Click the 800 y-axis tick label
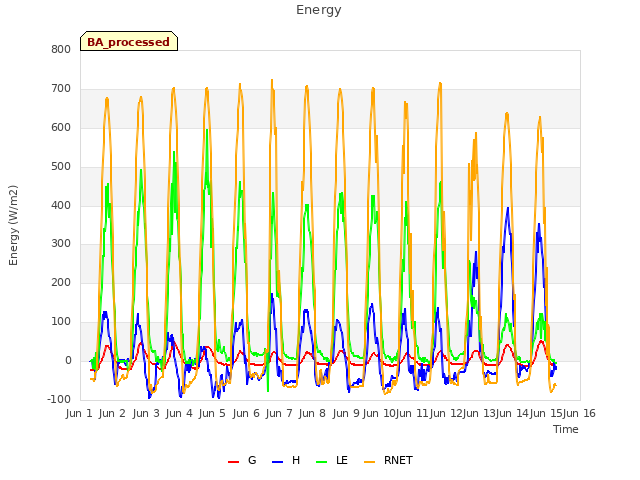The image size is (640, 480). point(61,50)
